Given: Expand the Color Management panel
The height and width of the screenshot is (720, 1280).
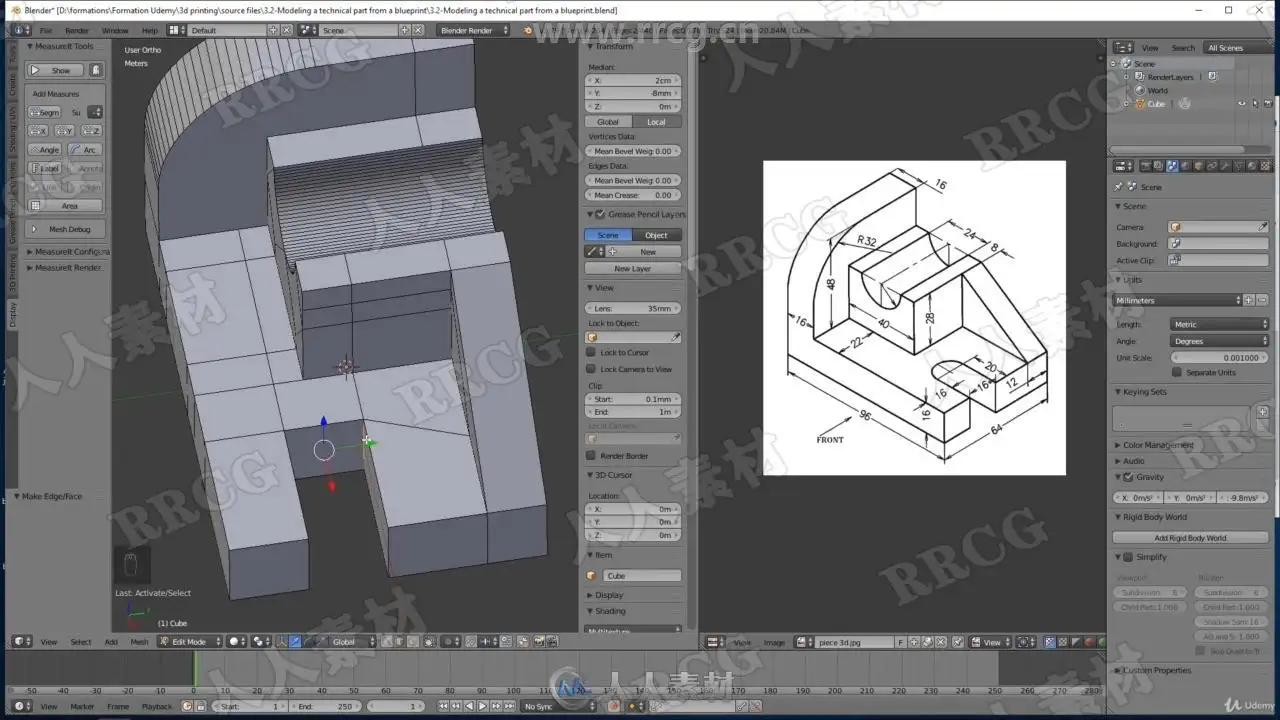Looking at the screenshot, I should (x=1155, y=445).
